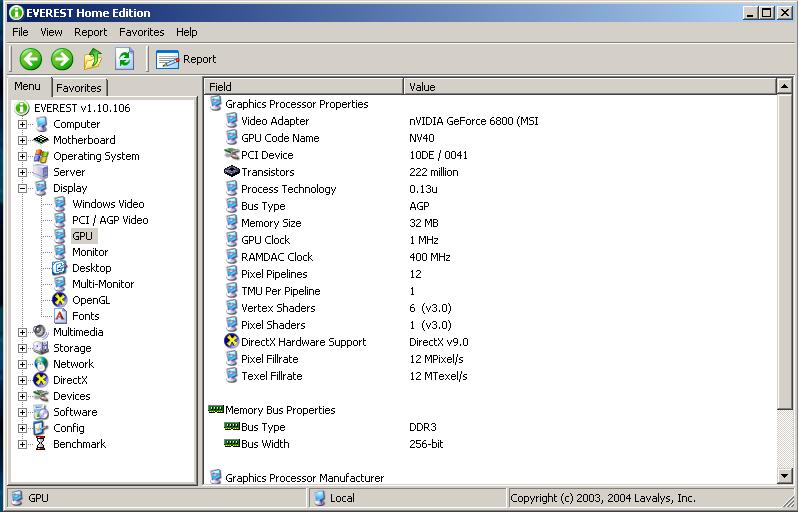Expand the Server tree node
Viewport: 799px width, 512px height.
[22, 172]
